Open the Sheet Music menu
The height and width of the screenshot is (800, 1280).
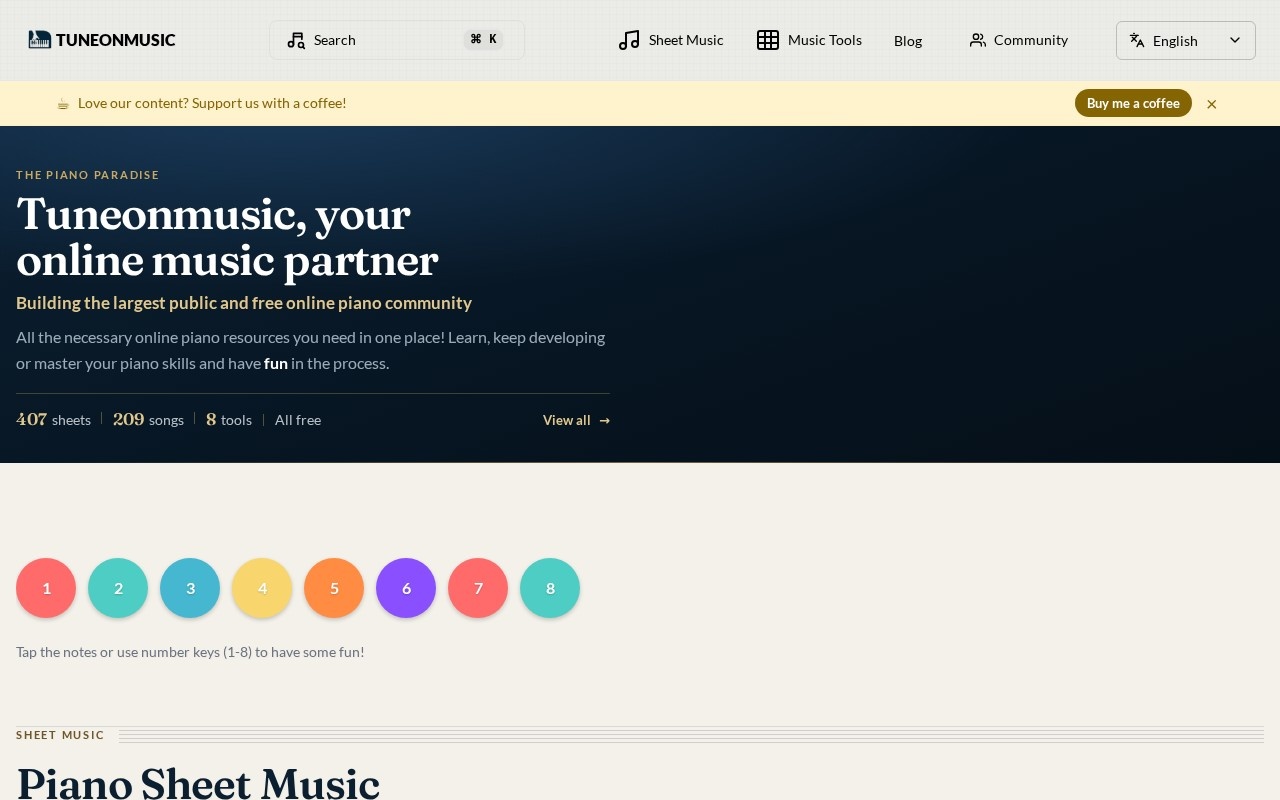point(671,40)
